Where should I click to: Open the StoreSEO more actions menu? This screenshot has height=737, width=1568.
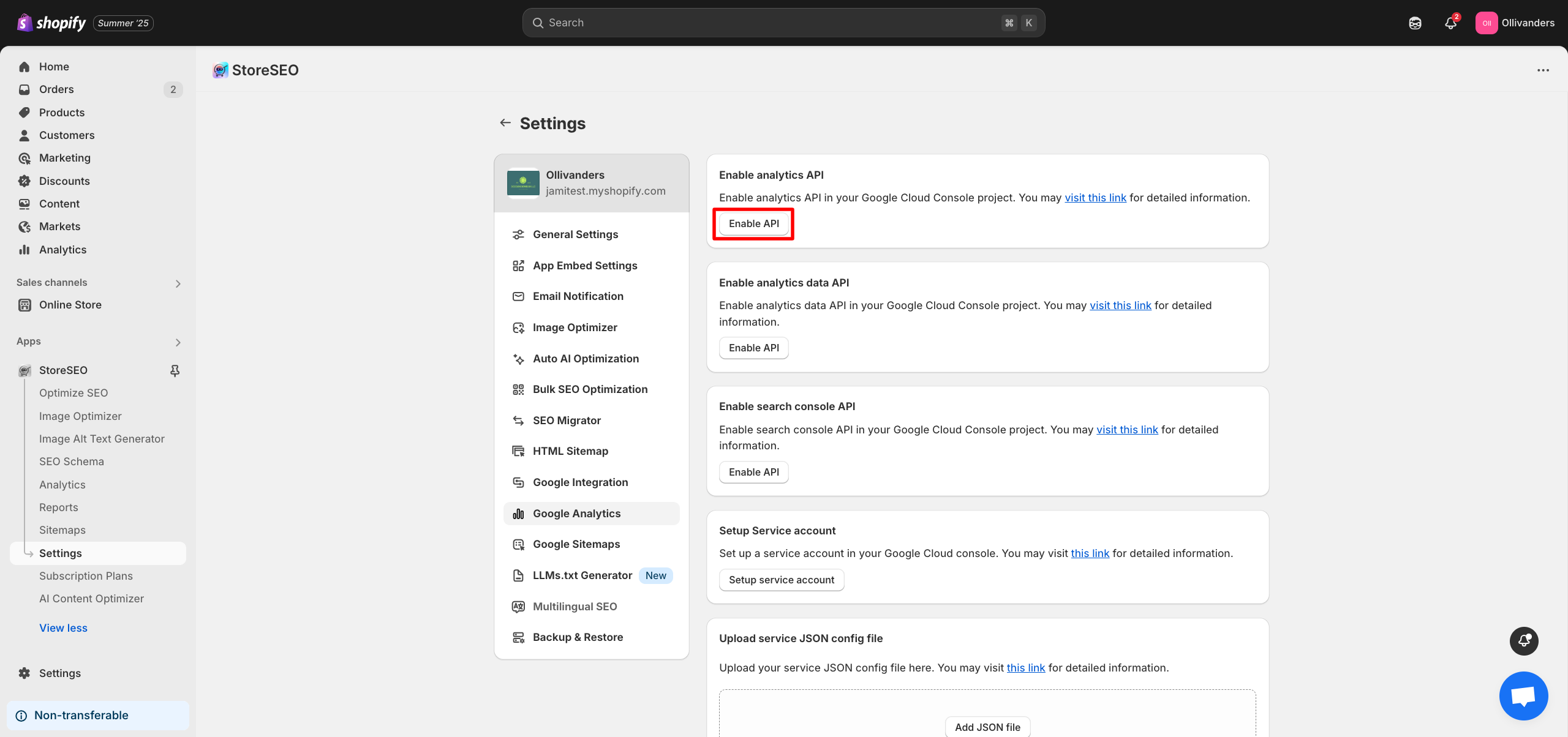click(x=1543, y=70)
